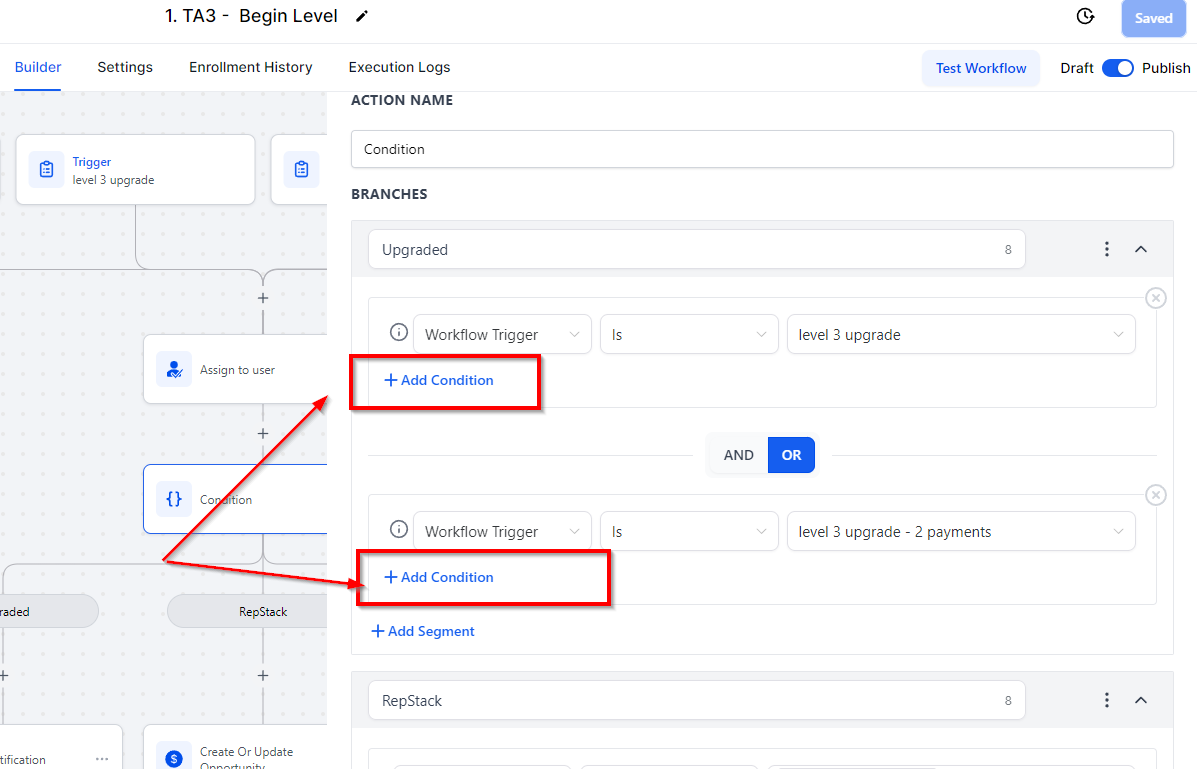This screenshot has width=1197, height=769.
Task: Click the pencil icon to rename workflow
Action: (x=362, y=16)
